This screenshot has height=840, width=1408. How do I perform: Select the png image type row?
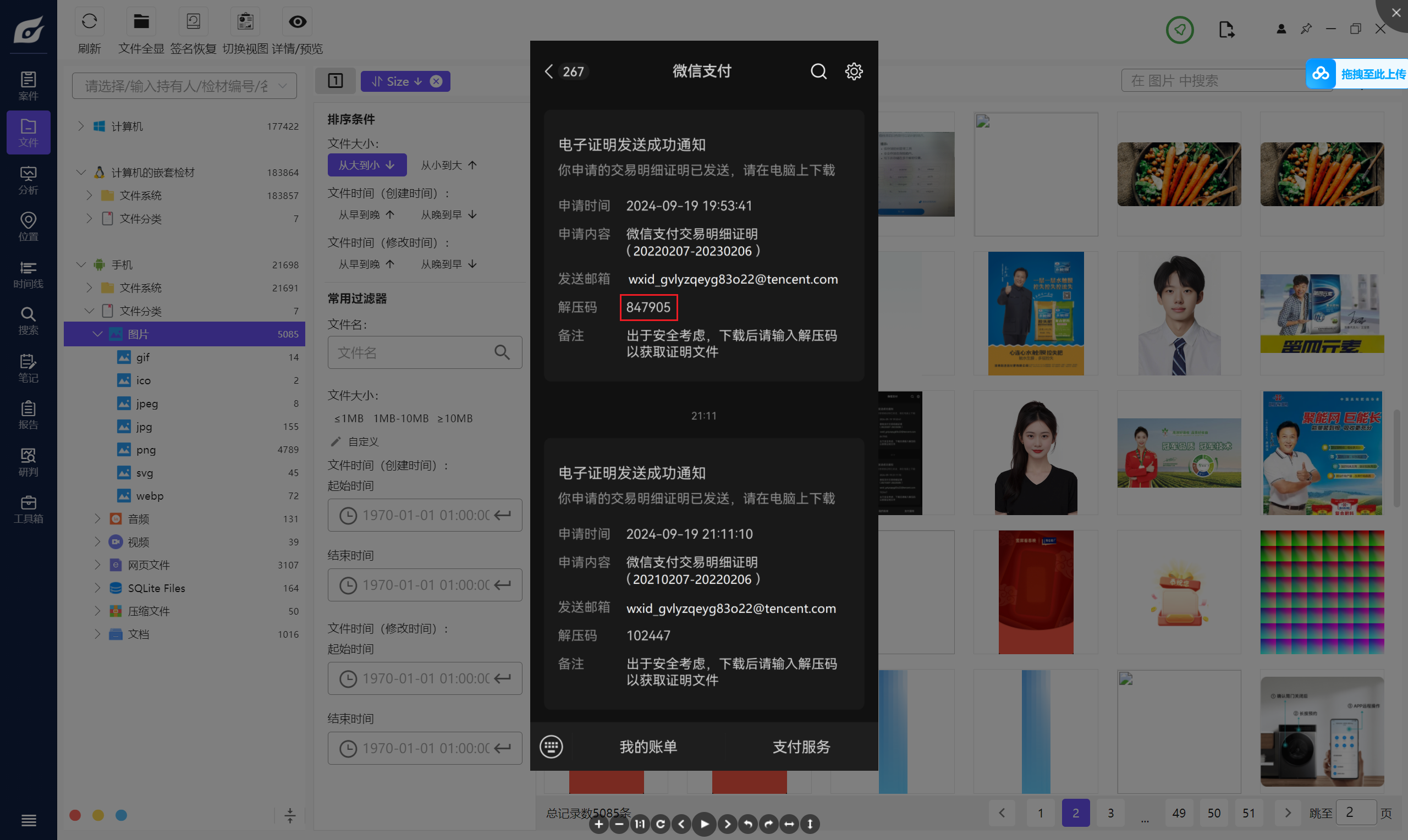pos(185,450)
